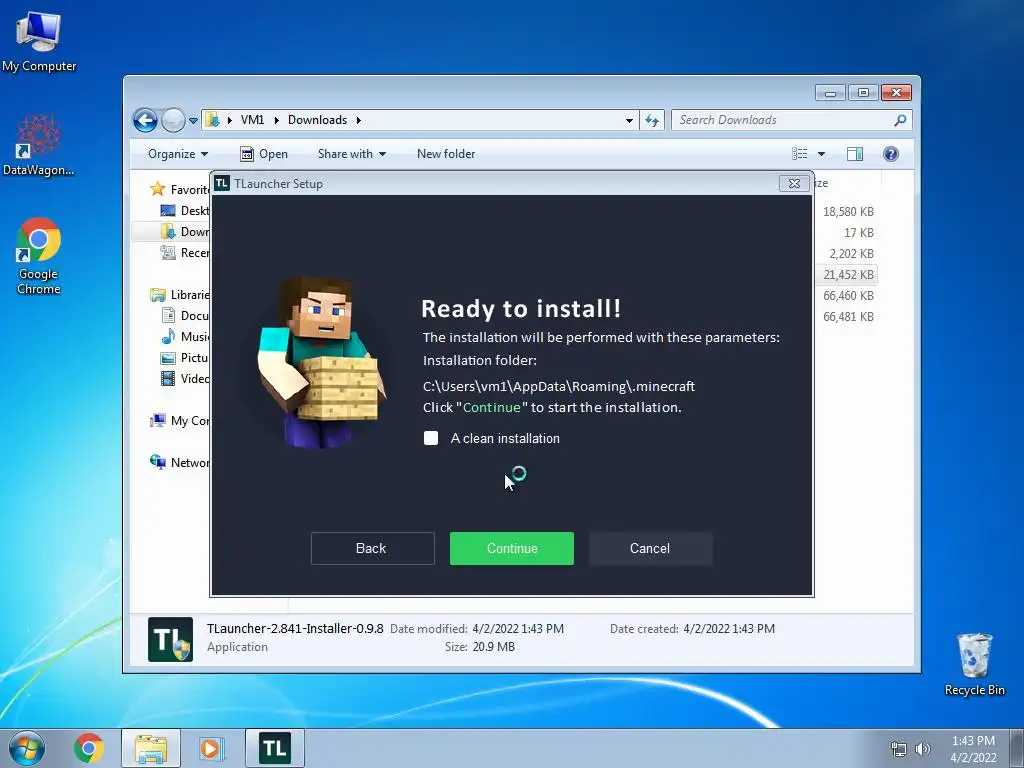This screenshot has width=1024, height=768.
Task: Click the search magnifier icon
Action: (x=901, y=120)
